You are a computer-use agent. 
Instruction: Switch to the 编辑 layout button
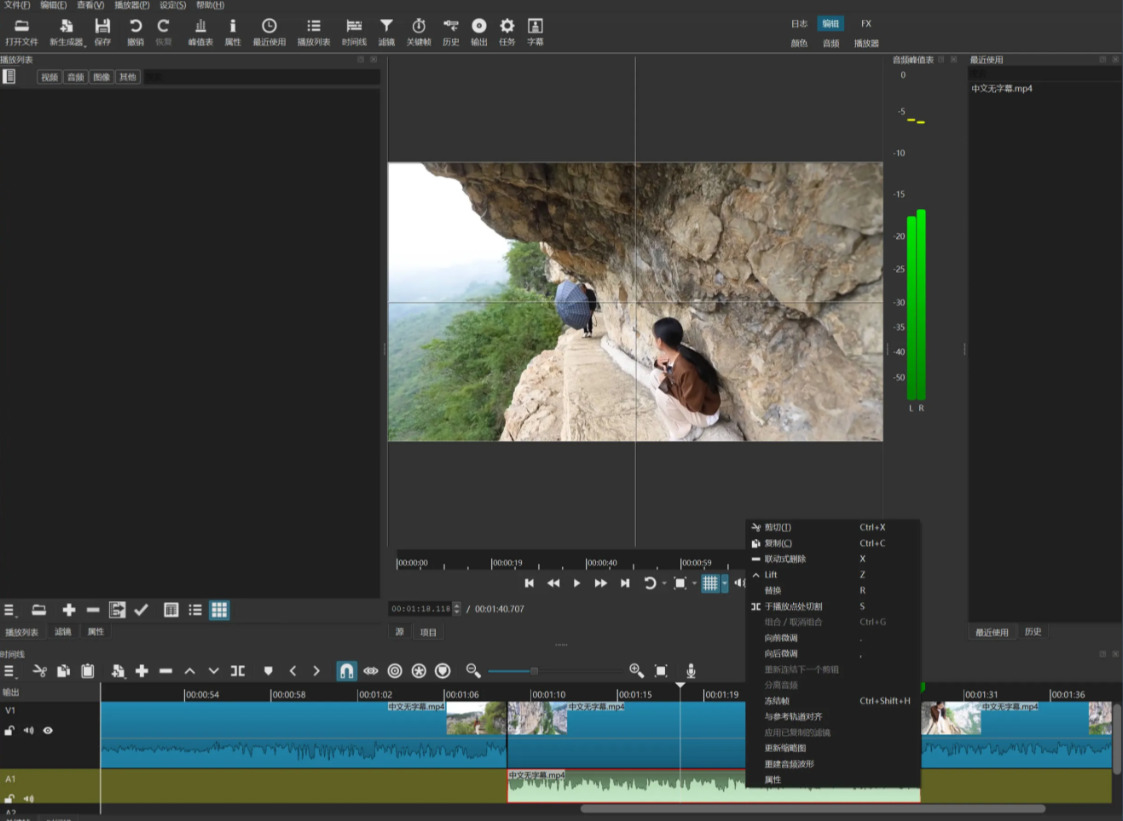830,24
